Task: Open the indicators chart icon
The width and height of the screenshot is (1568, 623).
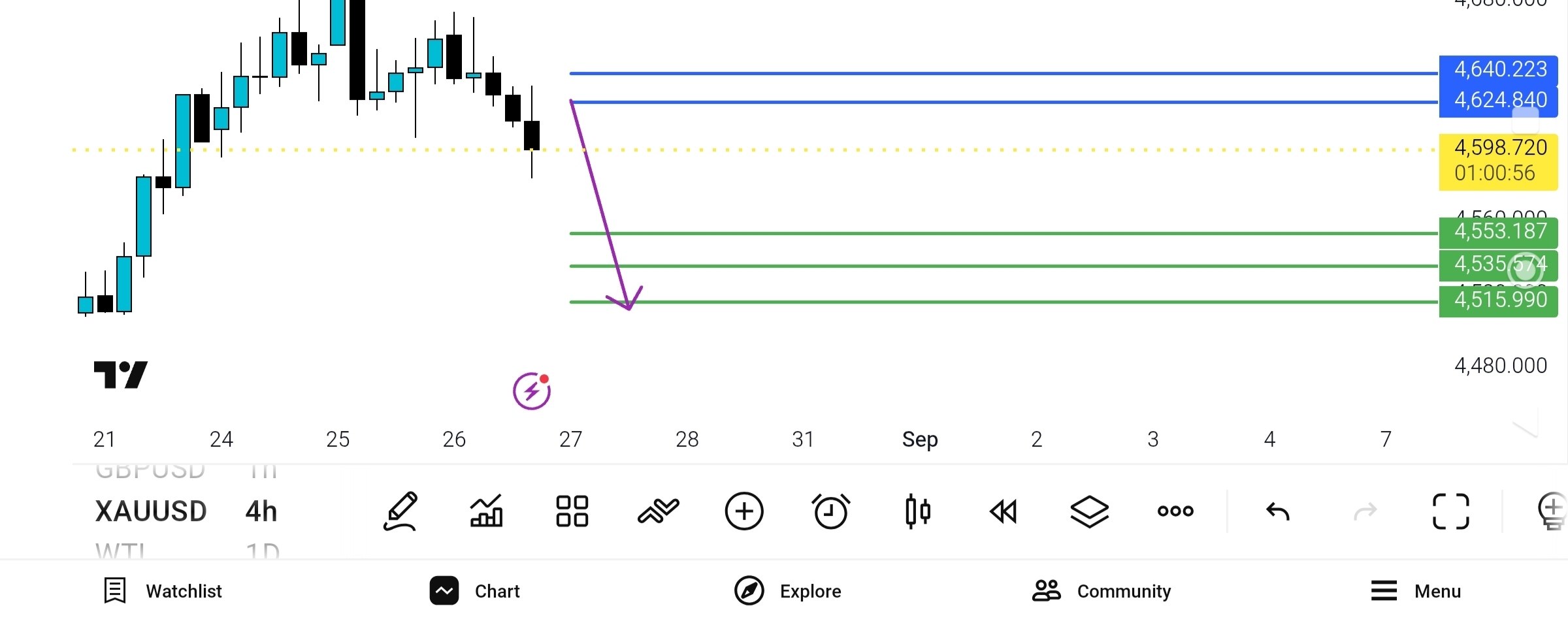Action: (487, 511)
